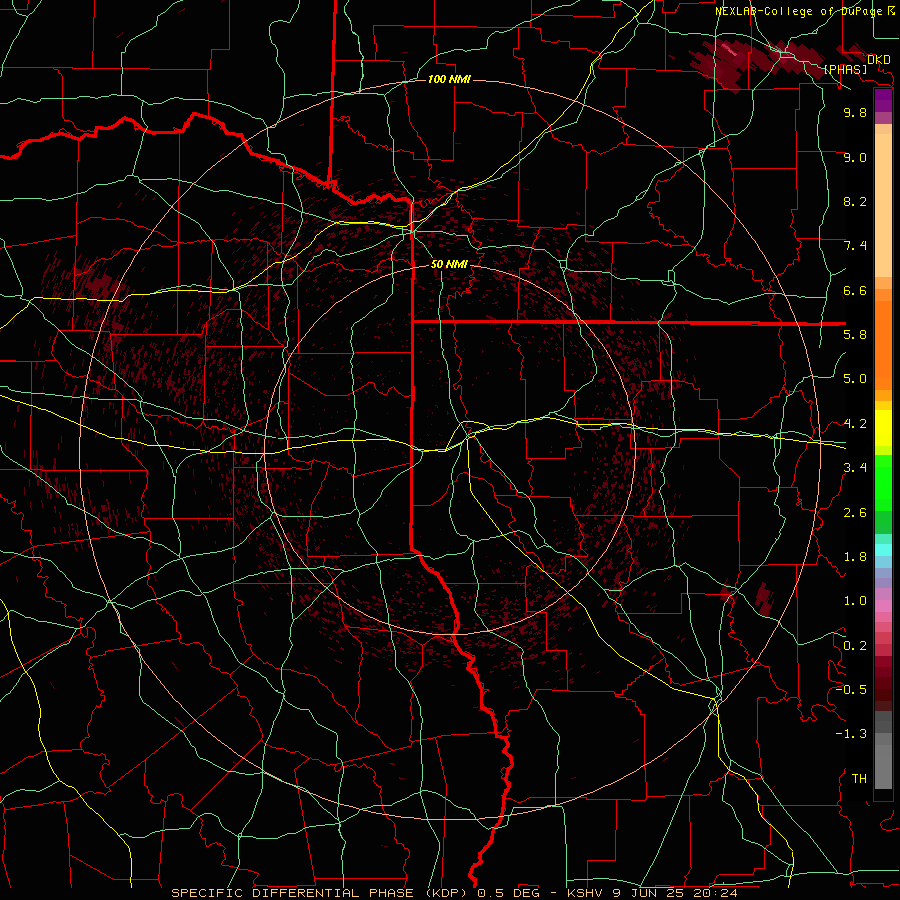The width and height of the screenshot is (900, 900).
Task: Select the 2.6 legend value
Action: [x=855, y=512]
